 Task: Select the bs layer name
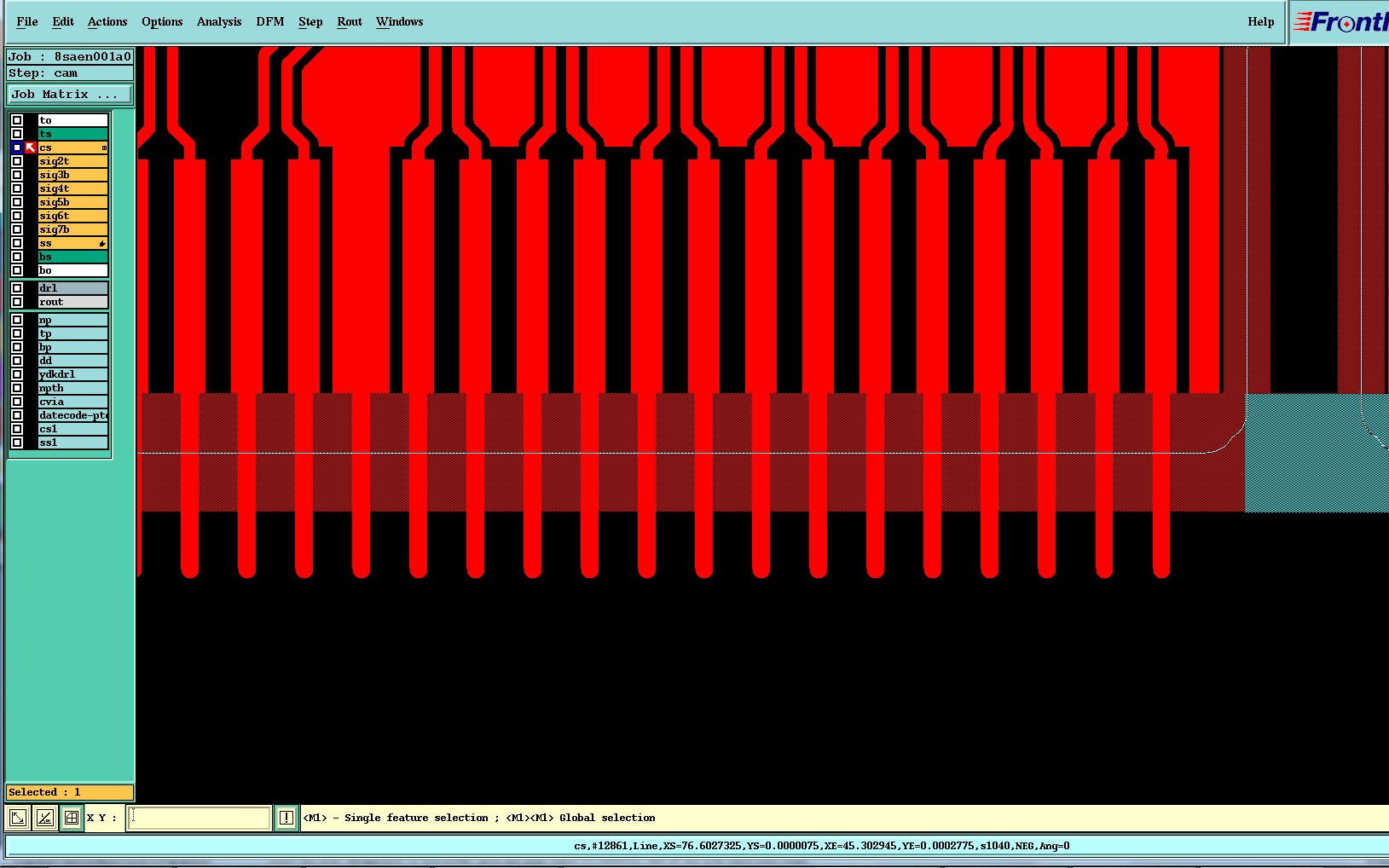tap(72, 257)
